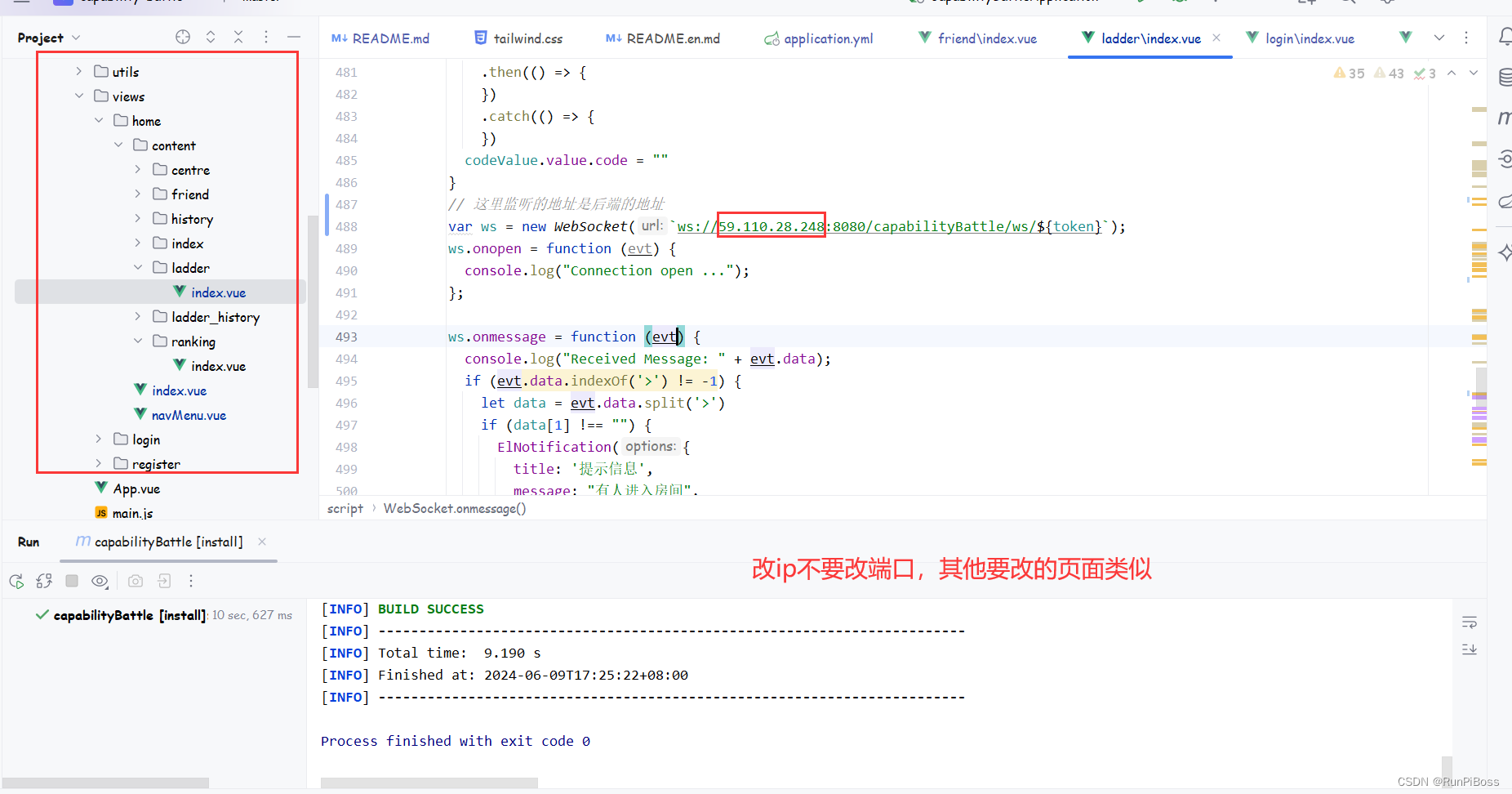The image size is (1512, 794).
Task: Click the camera dump threads icon
Action: pyautogui.click(x=136, y=581)
